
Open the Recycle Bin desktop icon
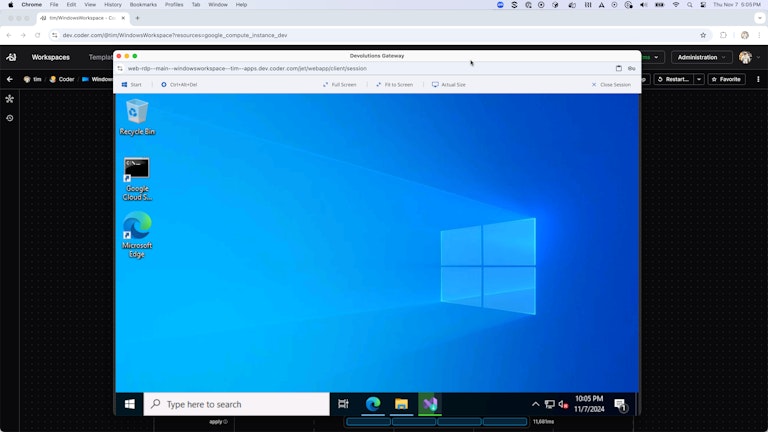[137, 117]
